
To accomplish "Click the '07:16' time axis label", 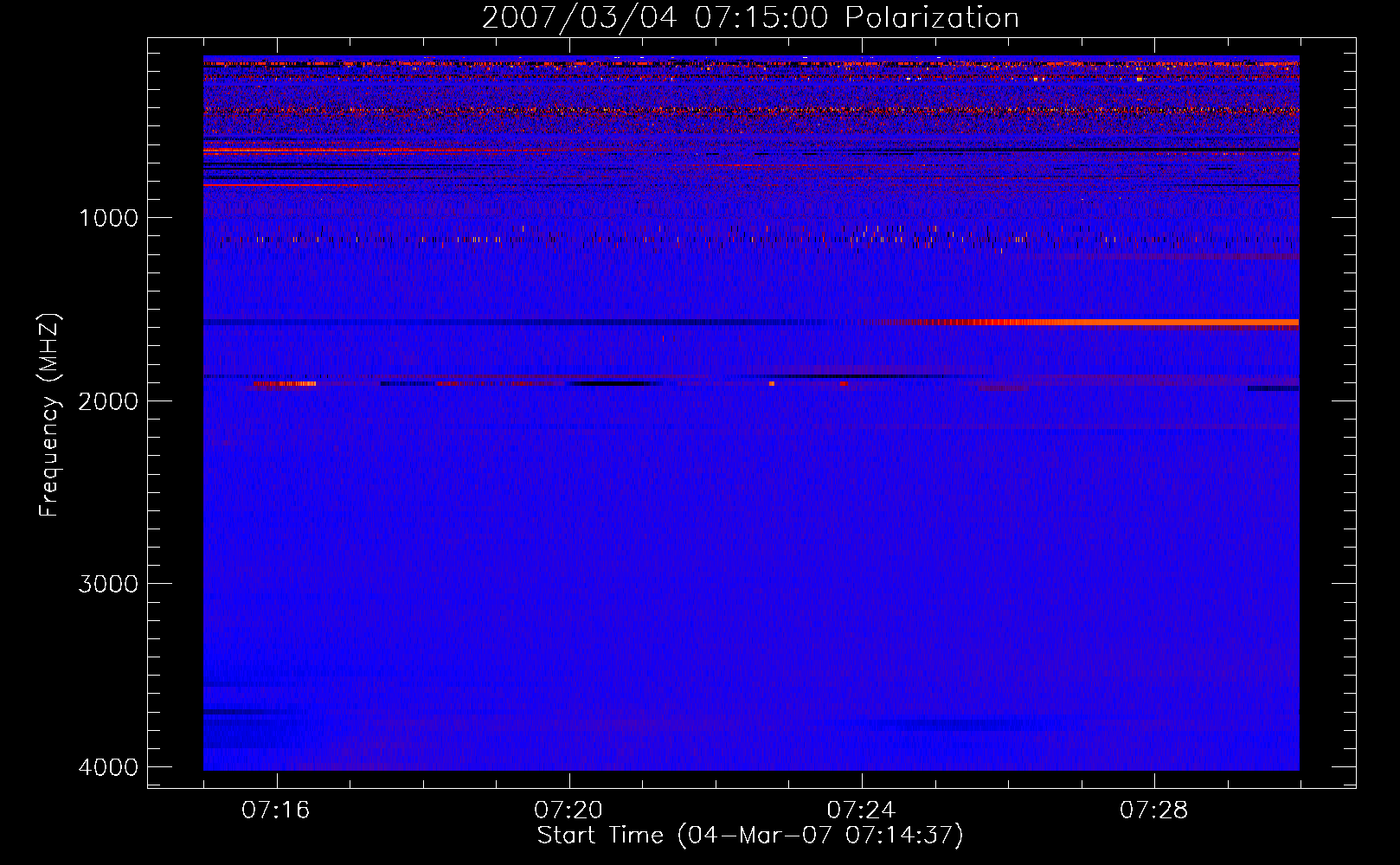I will click(276, 811).
